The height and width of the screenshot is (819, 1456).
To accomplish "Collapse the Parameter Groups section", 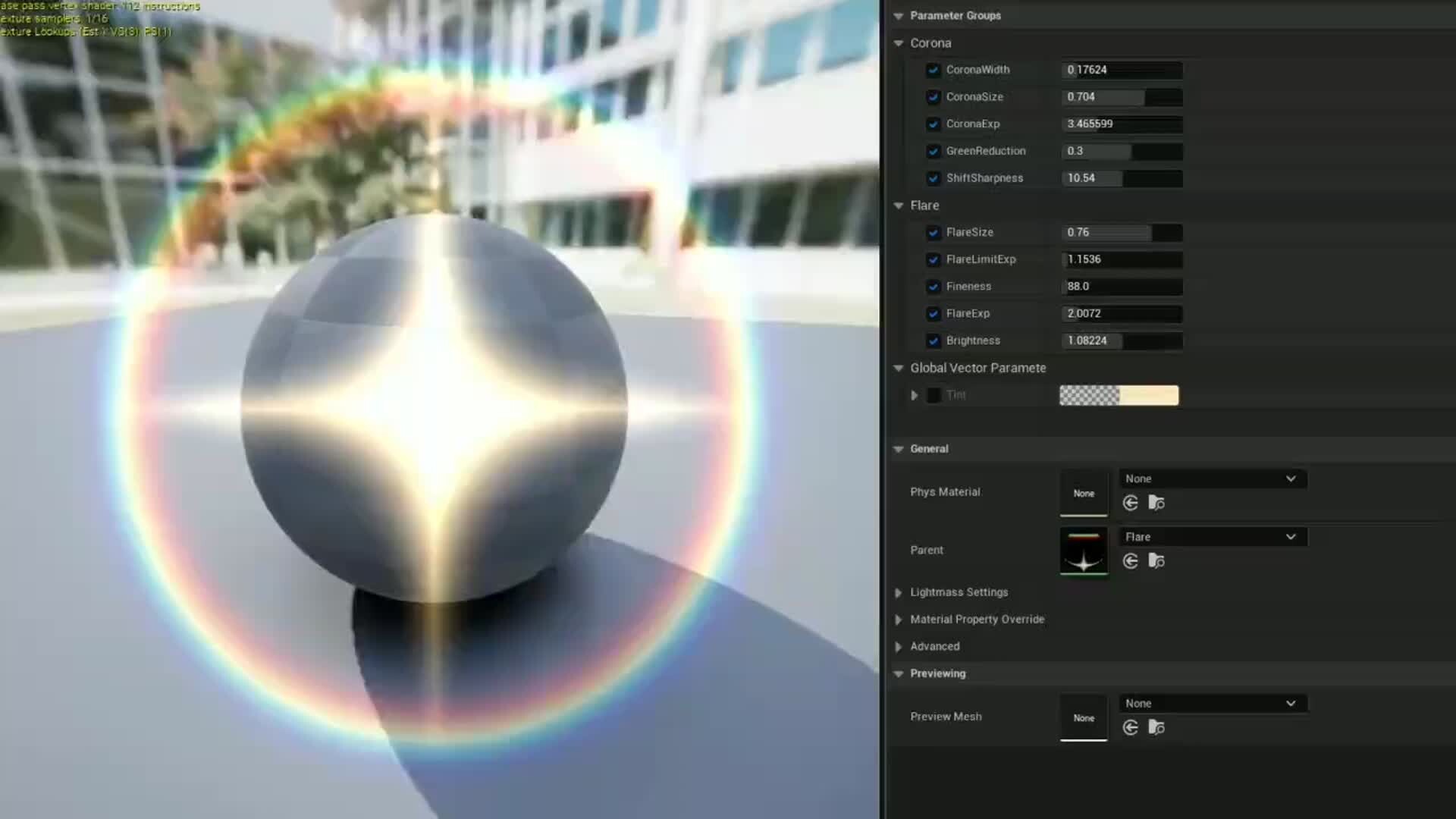I will click(899, 16).
